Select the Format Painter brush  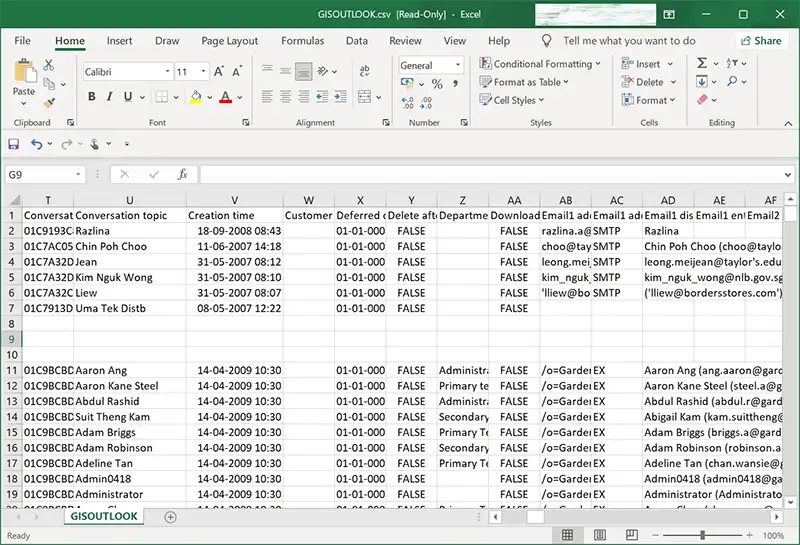[x=49, y=103]
